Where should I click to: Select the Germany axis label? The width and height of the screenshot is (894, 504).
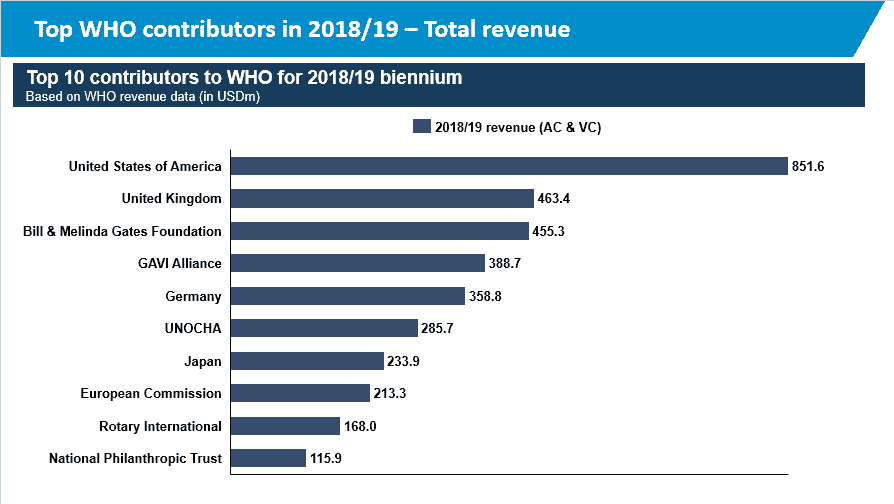[193, 296]
